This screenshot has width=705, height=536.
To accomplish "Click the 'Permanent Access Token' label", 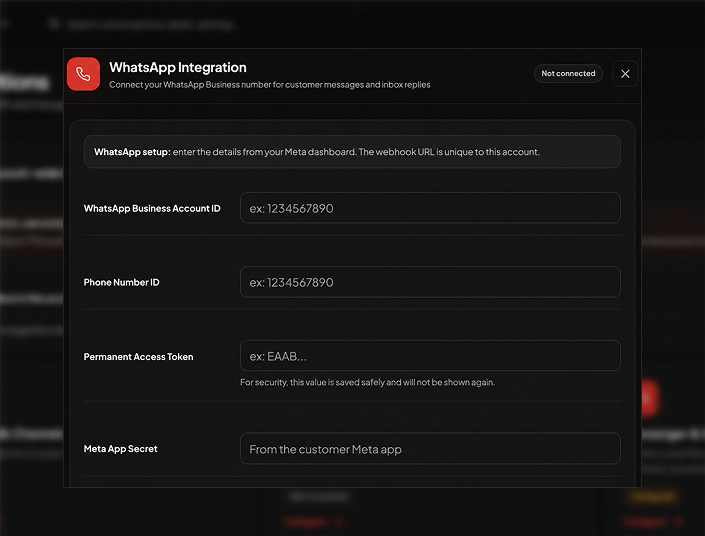I will 138,357.
